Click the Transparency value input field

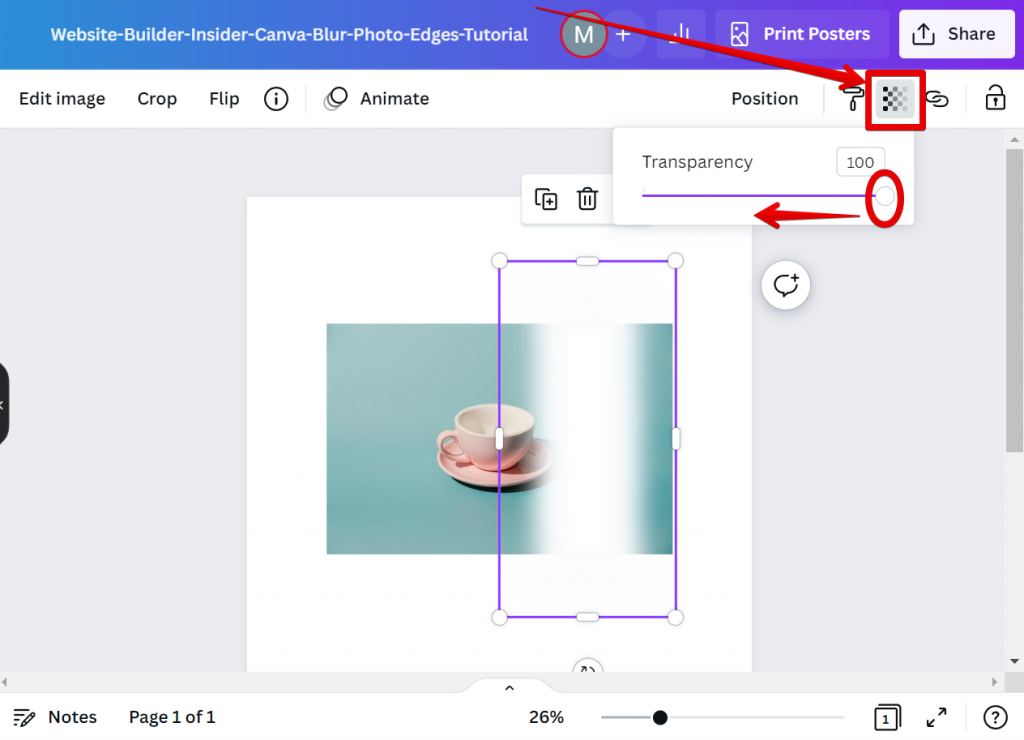point(860,162)
